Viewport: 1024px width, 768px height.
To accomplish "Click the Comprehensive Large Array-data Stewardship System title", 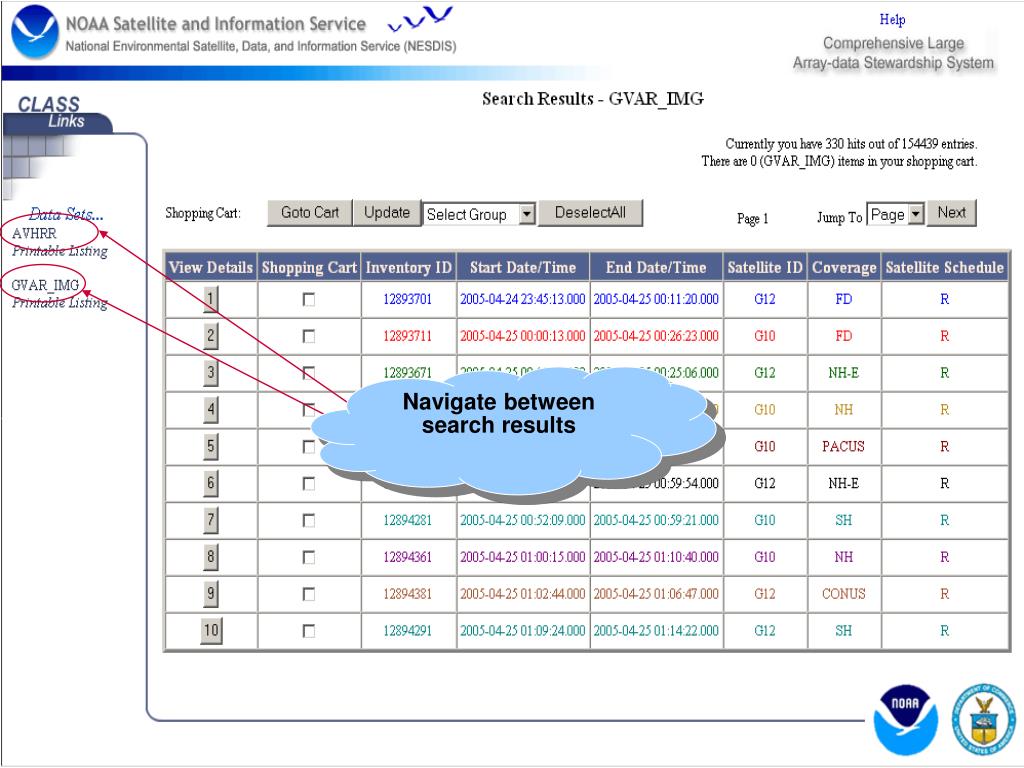I will [893, 53].
